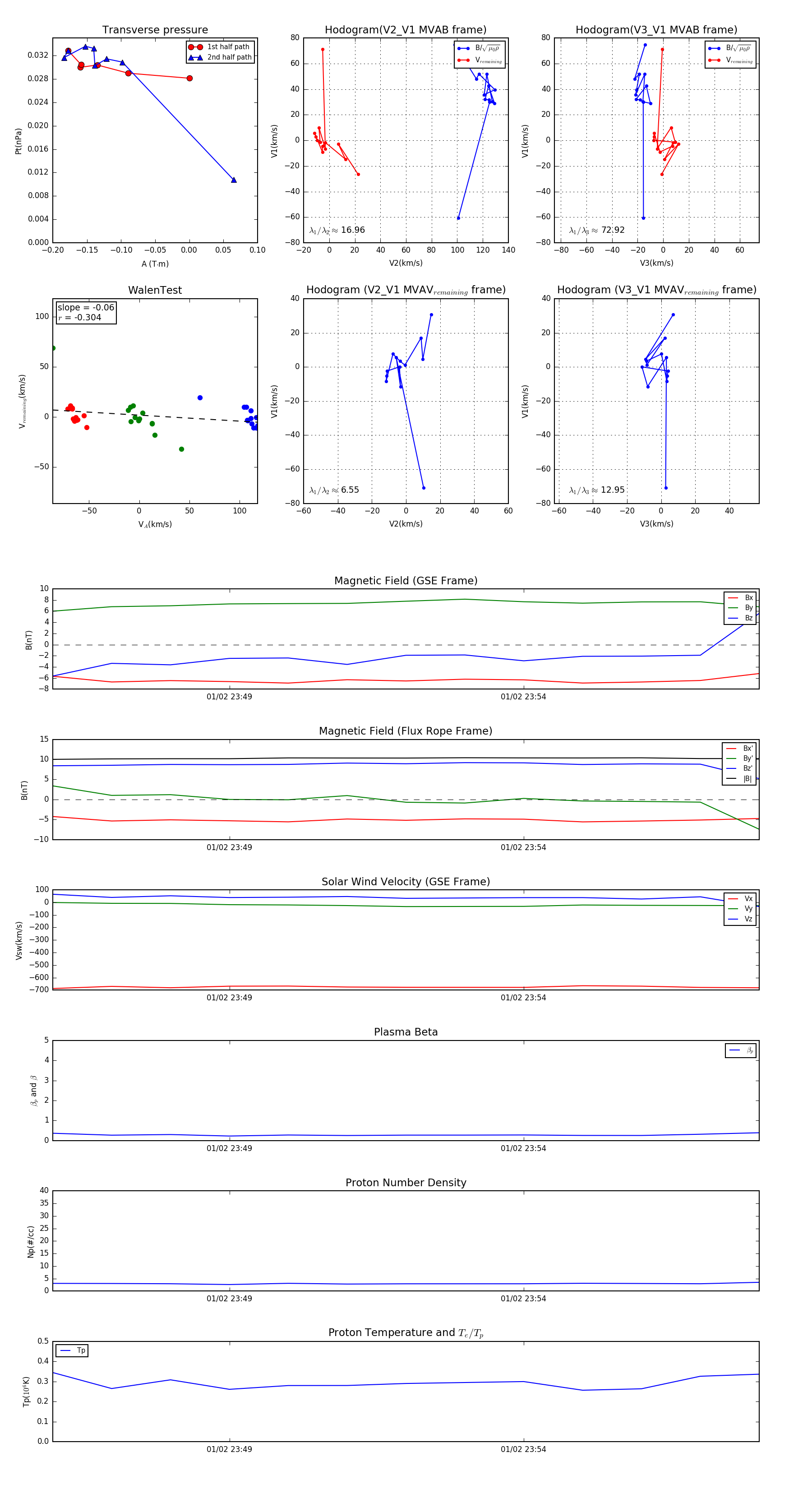
Task: Click the 'By' legend entry in GSE magnetic field
Action: coord(740,607)
